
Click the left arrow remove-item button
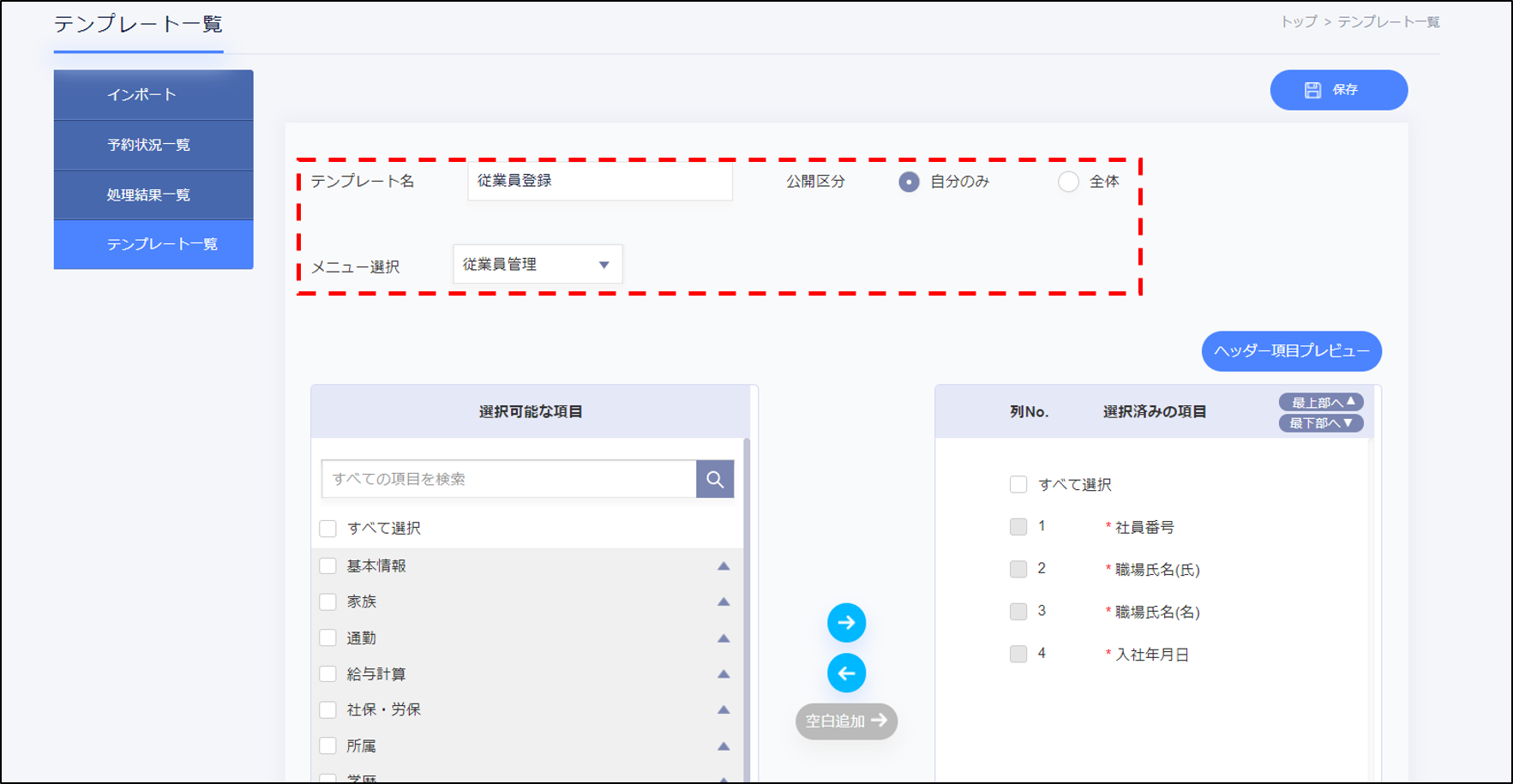(846, 673)
